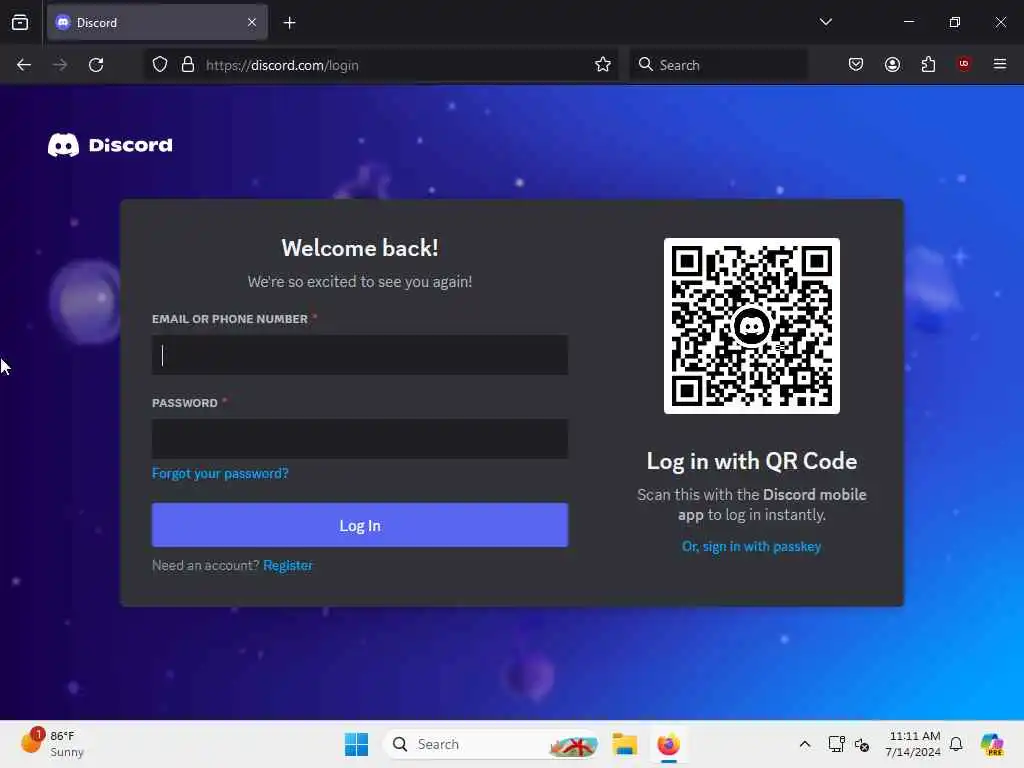
Task: Go back using the browser back arrow
Action: click(x=24, y=65)
